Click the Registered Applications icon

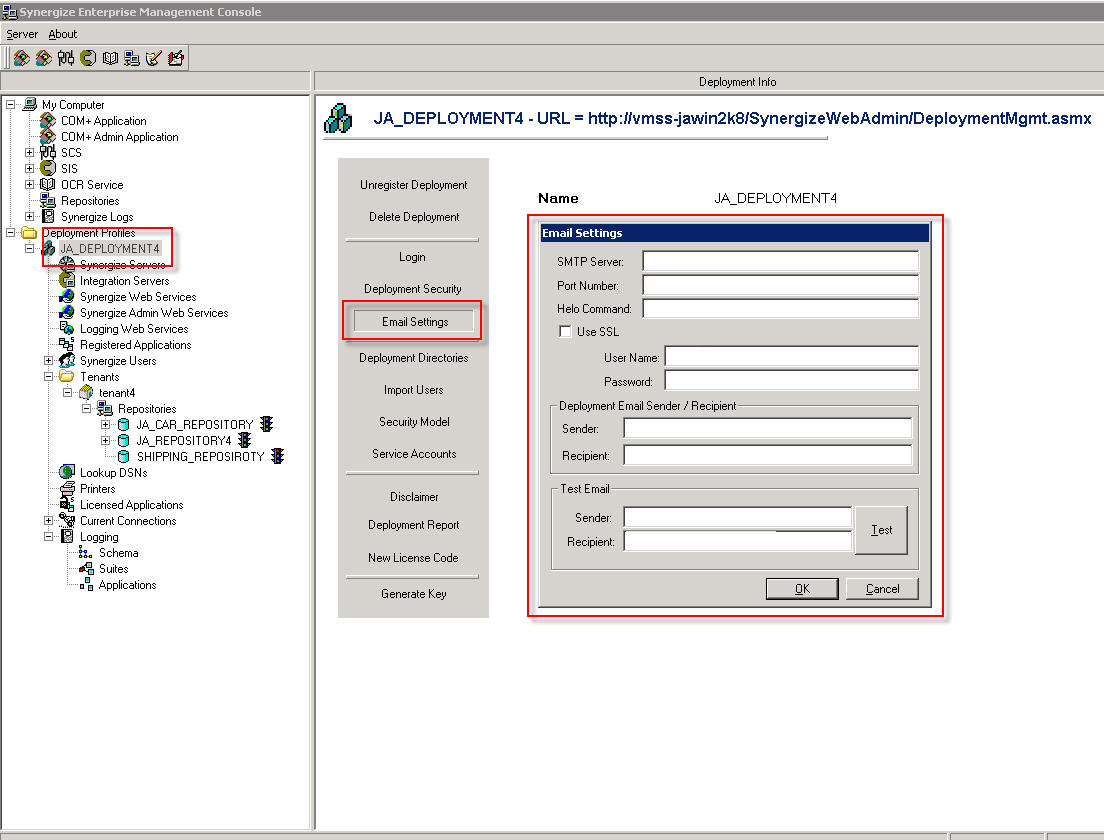point(67,344)
